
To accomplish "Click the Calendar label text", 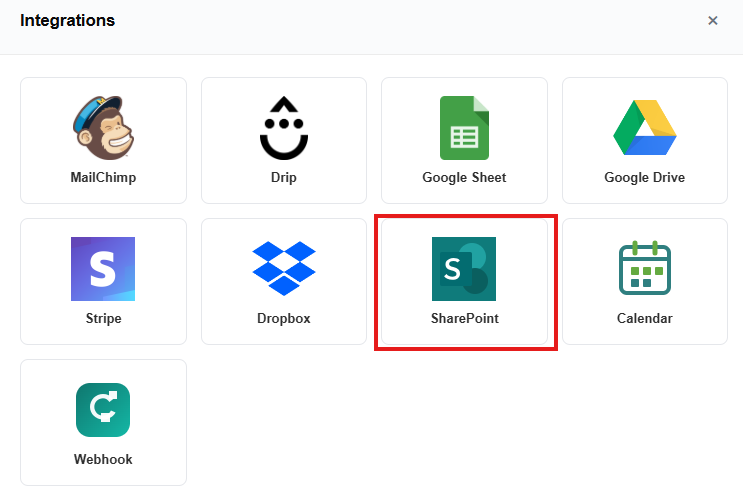I will pos(644,318).
